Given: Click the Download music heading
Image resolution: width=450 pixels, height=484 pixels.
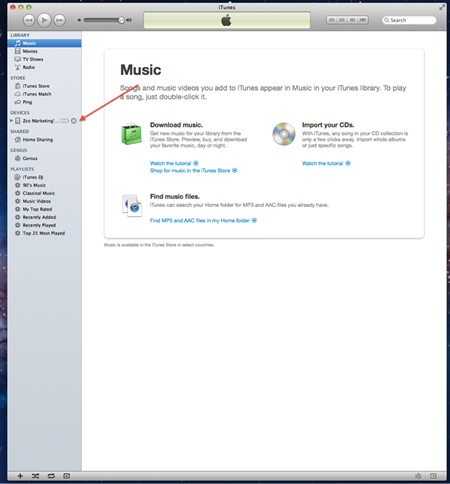Looking at the screenshot, I should [x=176, y=125].
